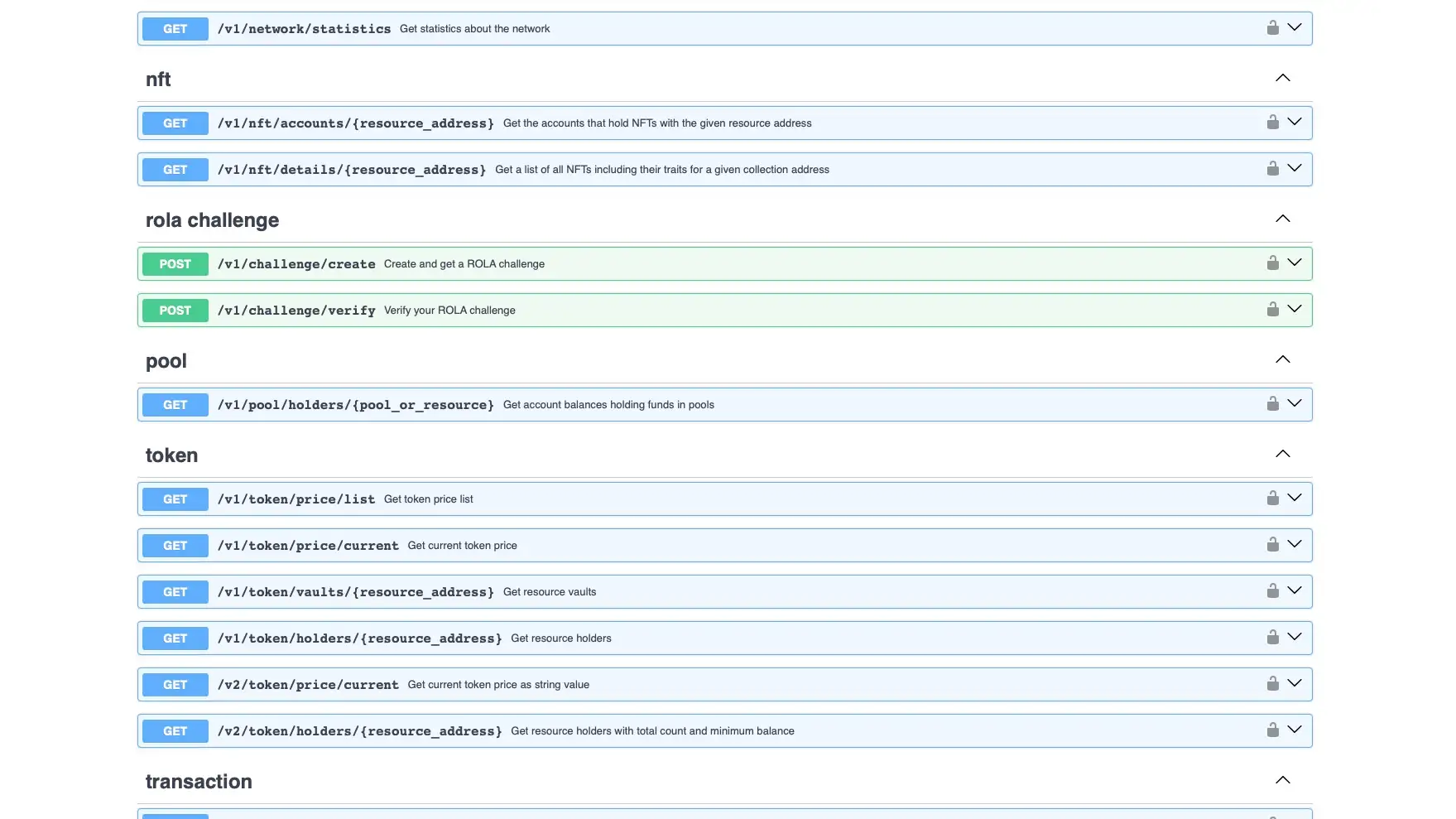Click the POST badge for /v1/challenge/create
The height and width of the screenshot is (819, 1456).
click(175, 264)
